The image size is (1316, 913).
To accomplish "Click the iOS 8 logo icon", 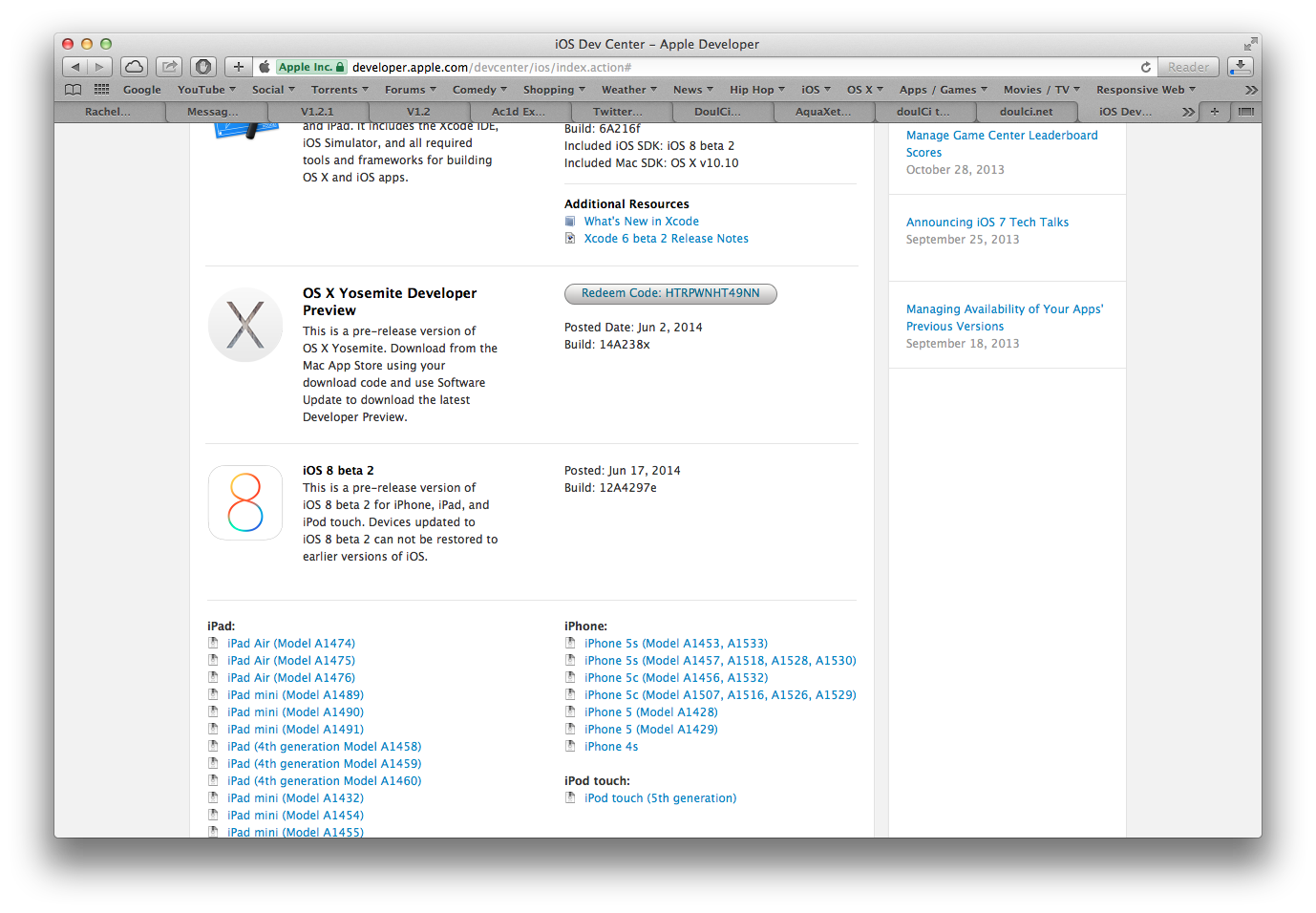I will point(245,502).
